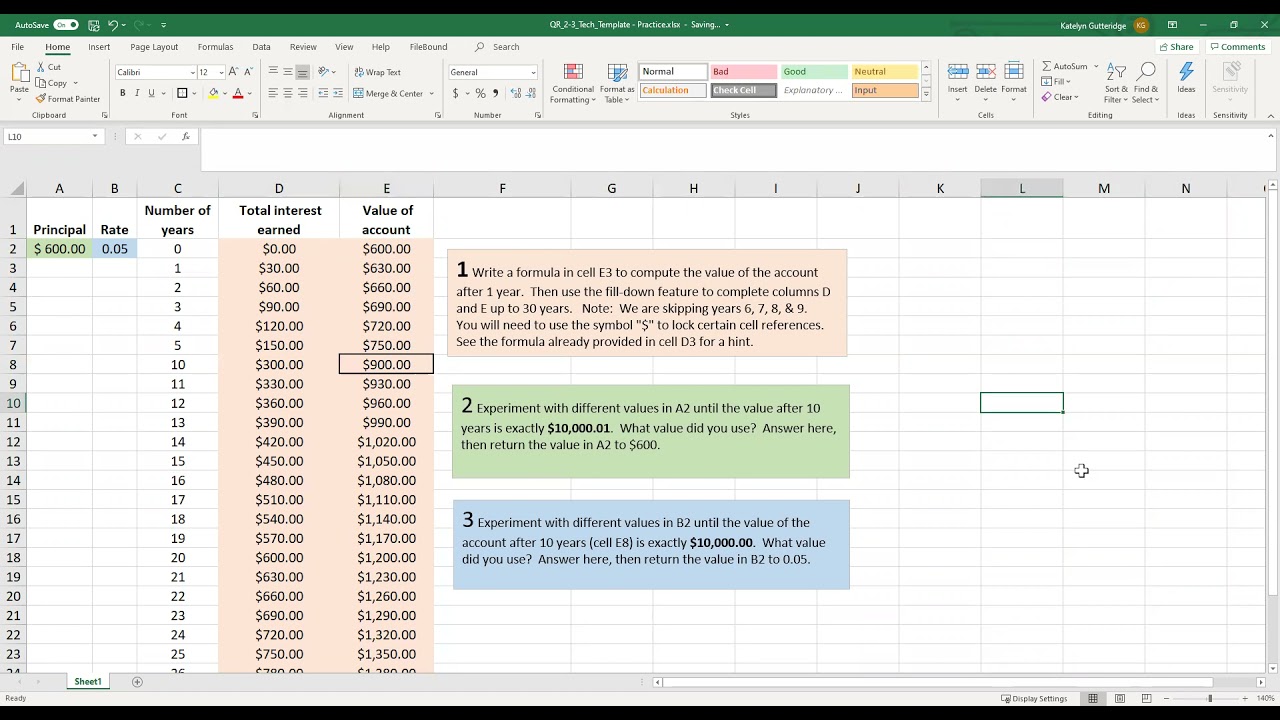Add a new sheet with the plus icon

137,682
